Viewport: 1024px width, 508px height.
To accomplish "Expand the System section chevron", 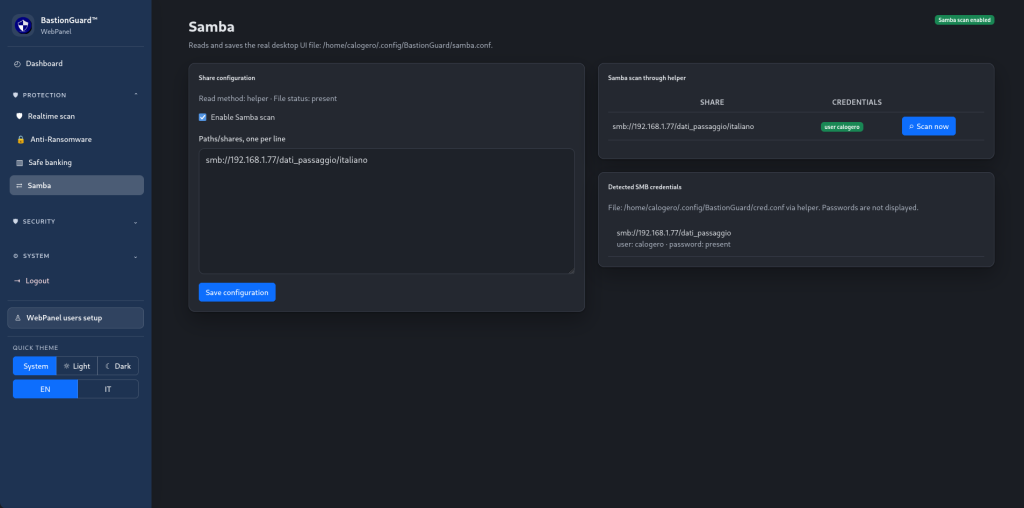I will click(x=136, y=257).
